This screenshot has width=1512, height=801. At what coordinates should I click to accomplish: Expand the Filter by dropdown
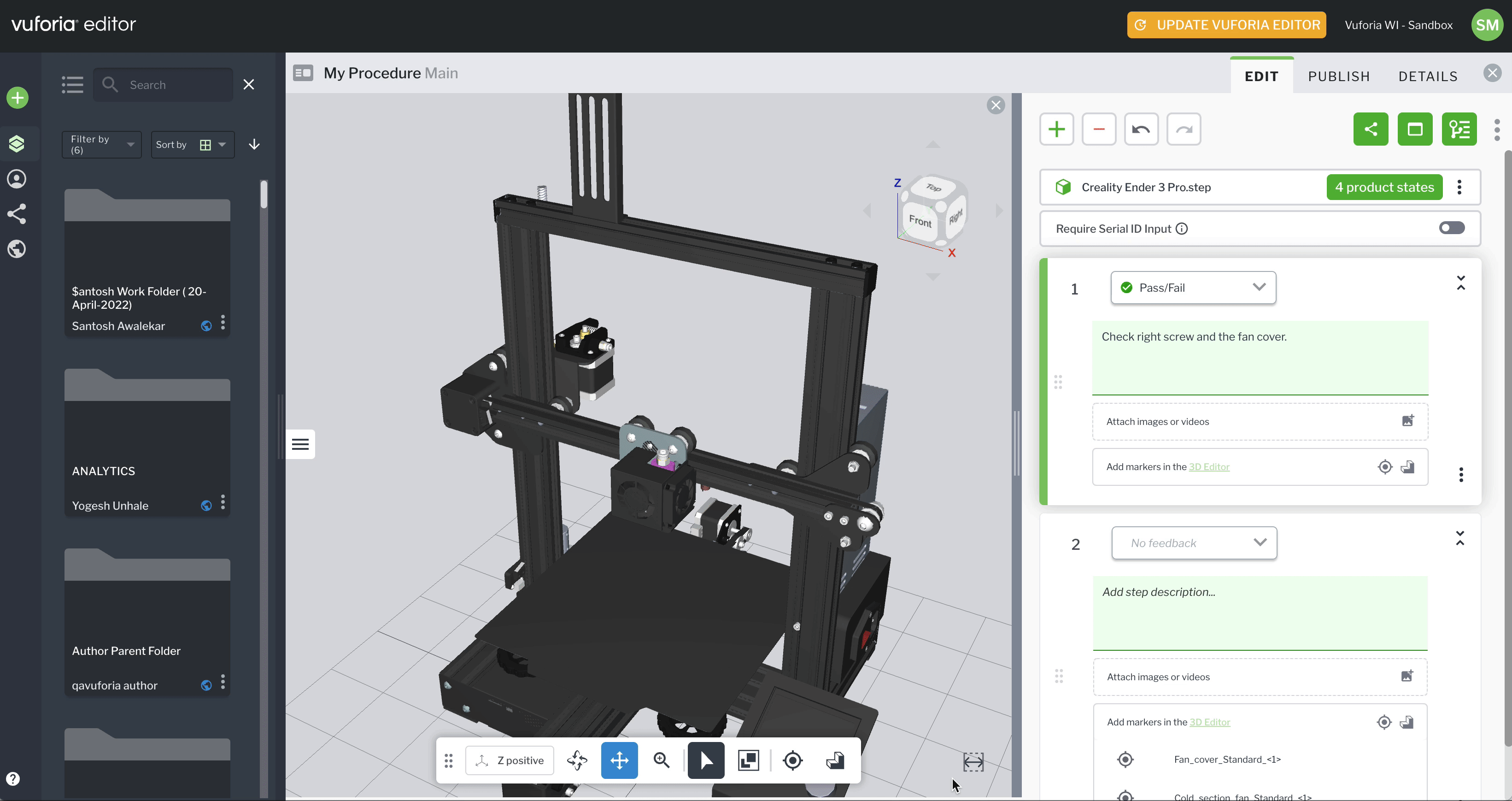101,144
